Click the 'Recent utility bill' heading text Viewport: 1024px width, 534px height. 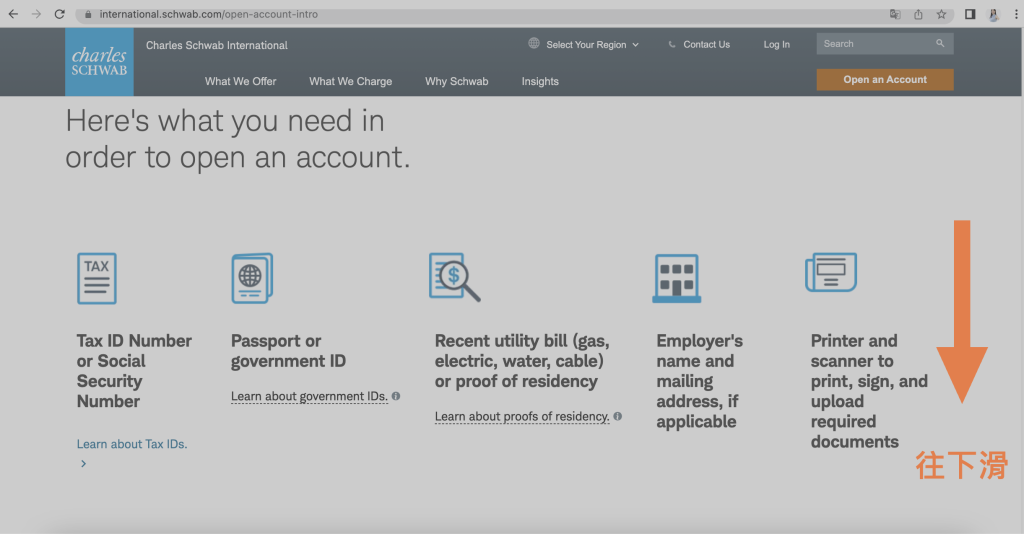pos(522,361)
